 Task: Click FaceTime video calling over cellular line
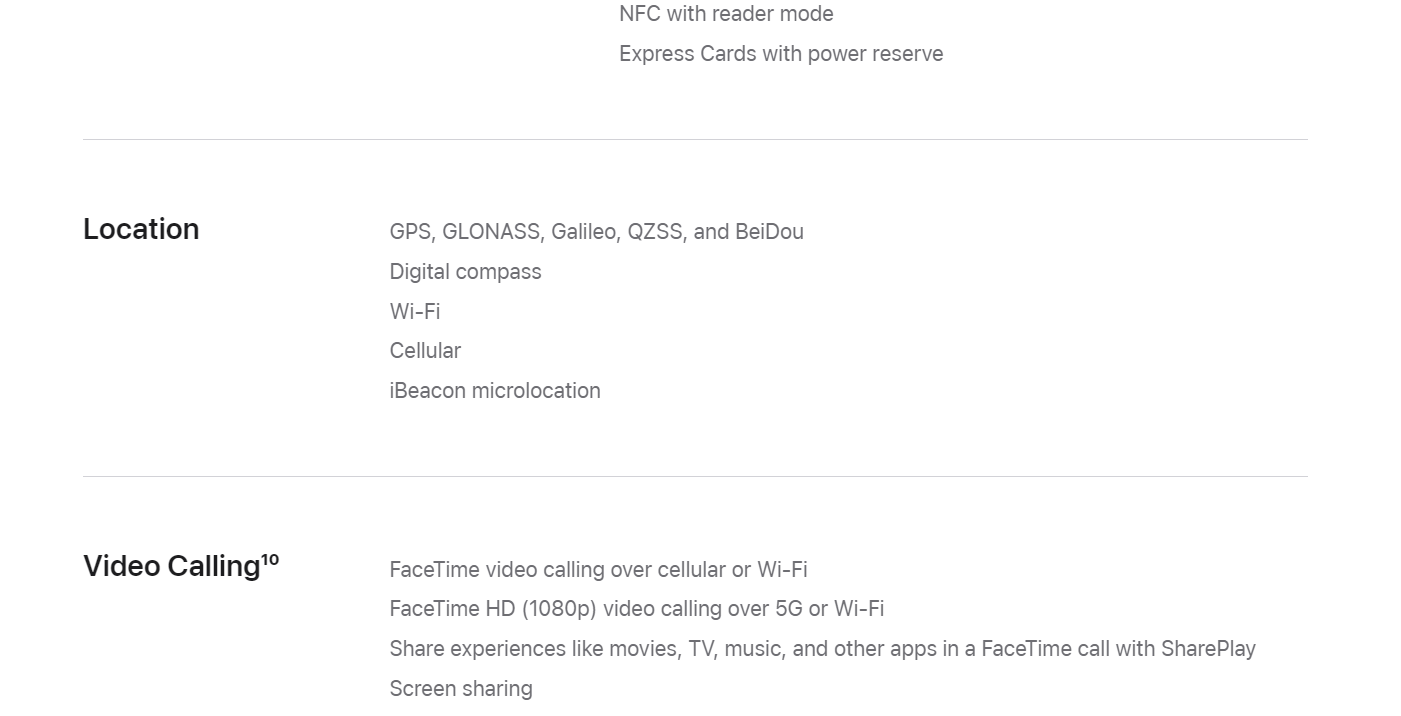(598, 570)
